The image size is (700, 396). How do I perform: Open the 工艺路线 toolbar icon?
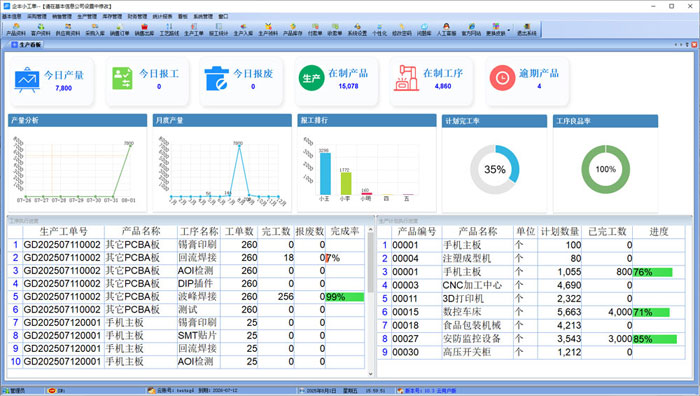click(x=169, y=30)
